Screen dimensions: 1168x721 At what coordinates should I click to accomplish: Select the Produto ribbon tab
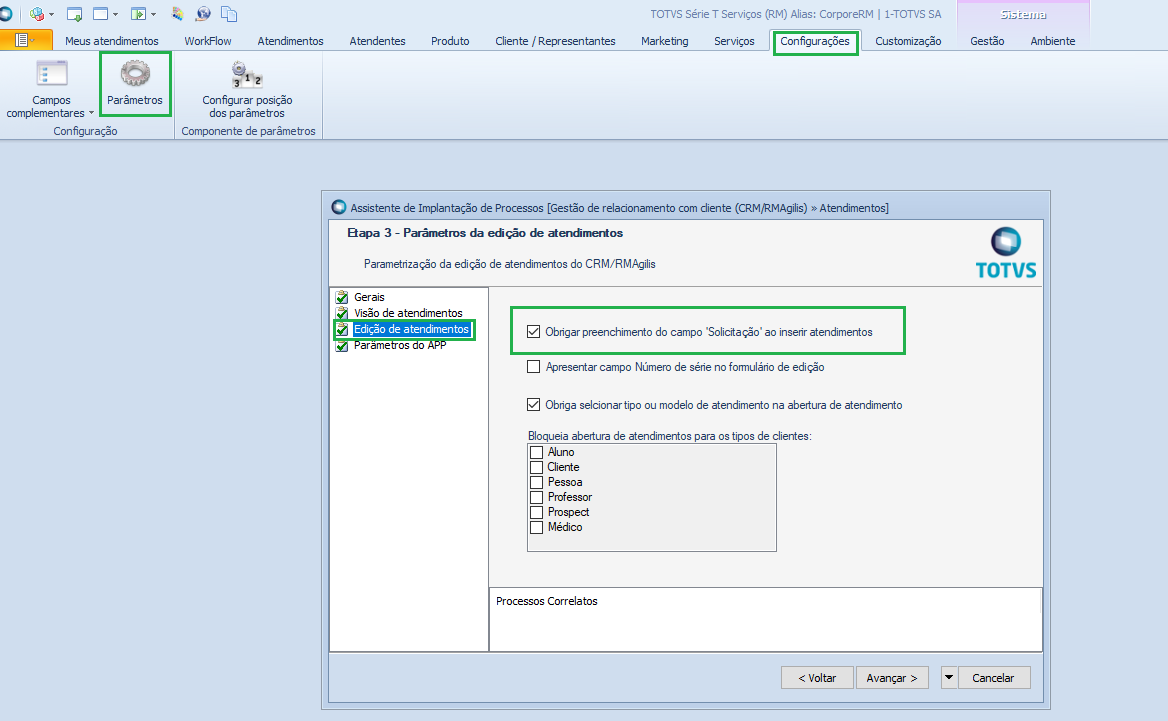pos(450,41)
